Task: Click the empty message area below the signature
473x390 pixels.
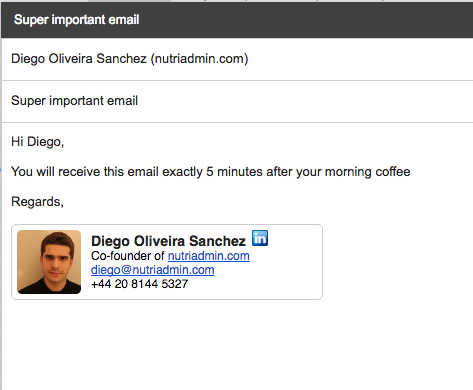Action: 237,343
